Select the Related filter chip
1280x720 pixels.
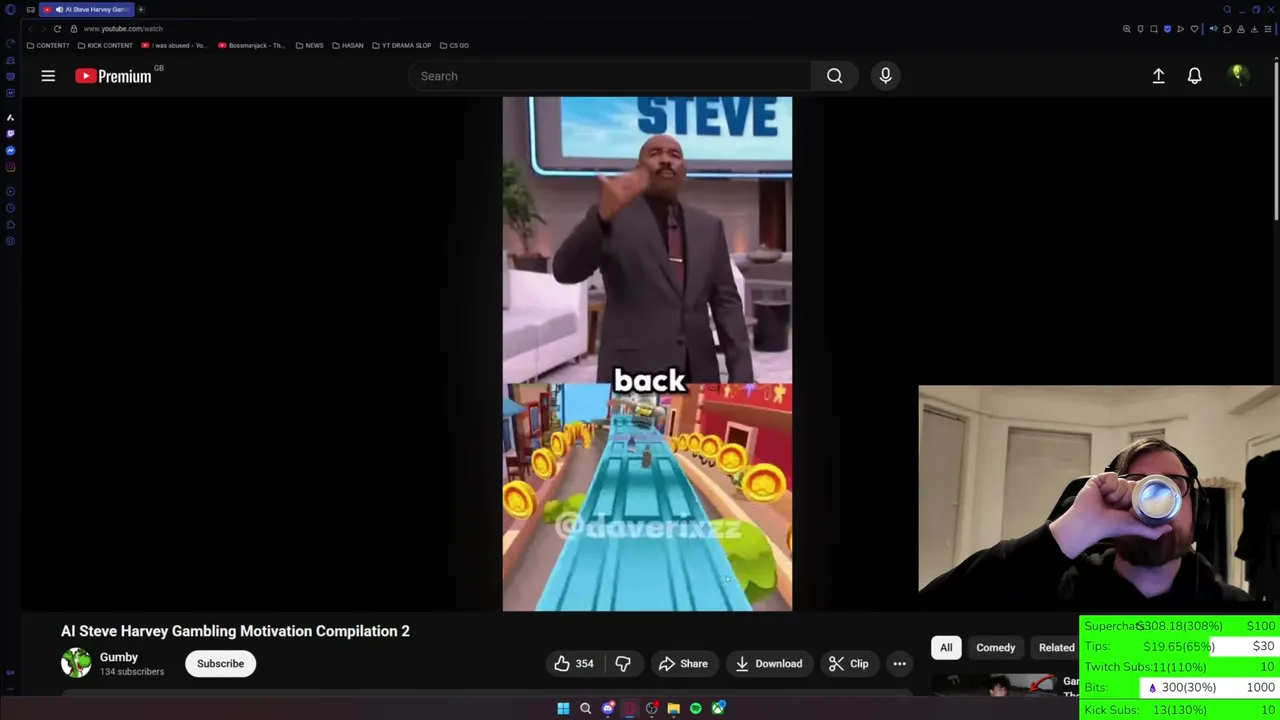point(1056,648)
